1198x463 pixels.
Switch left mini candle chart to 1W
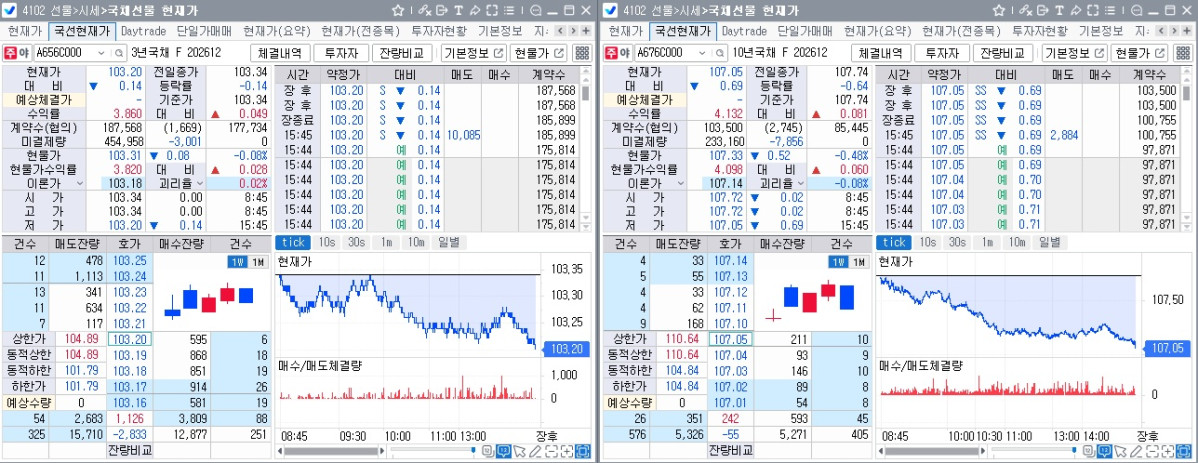tap(239, 262)
